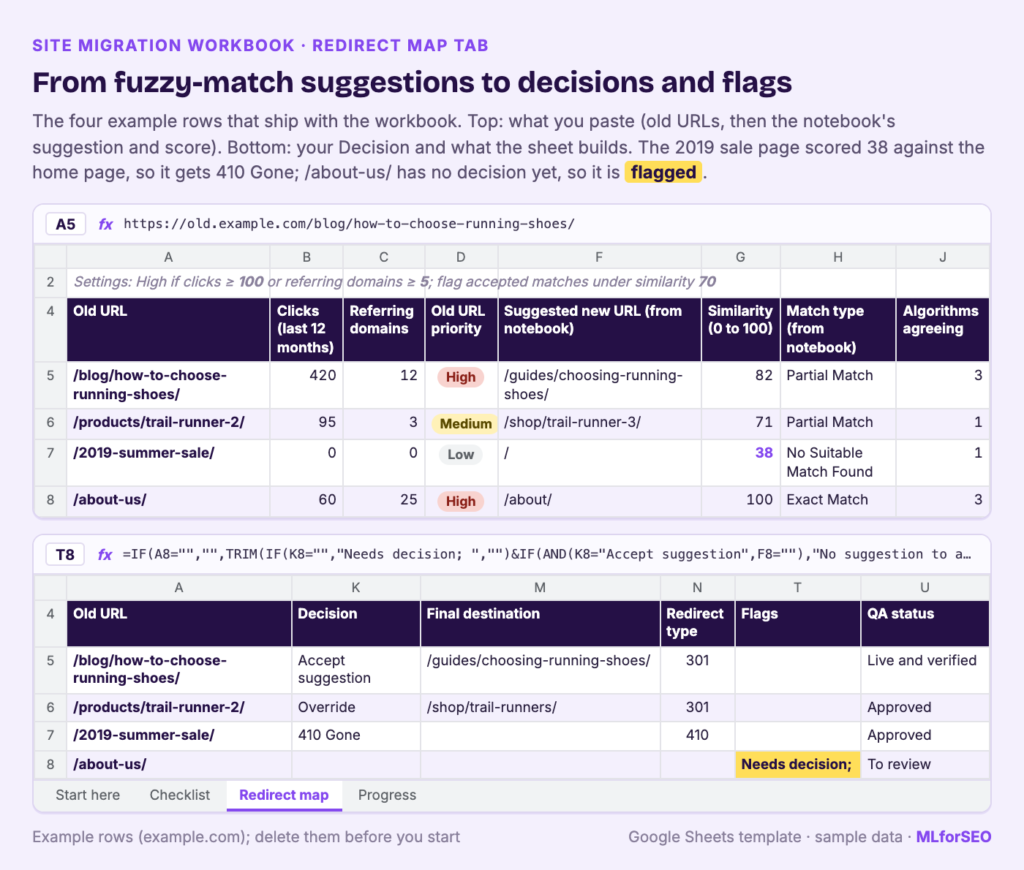Image resolution: width=1024 pixels, height=870 pixels.
Task: Click the 'Override' decision cell
Action: point(356,707)
